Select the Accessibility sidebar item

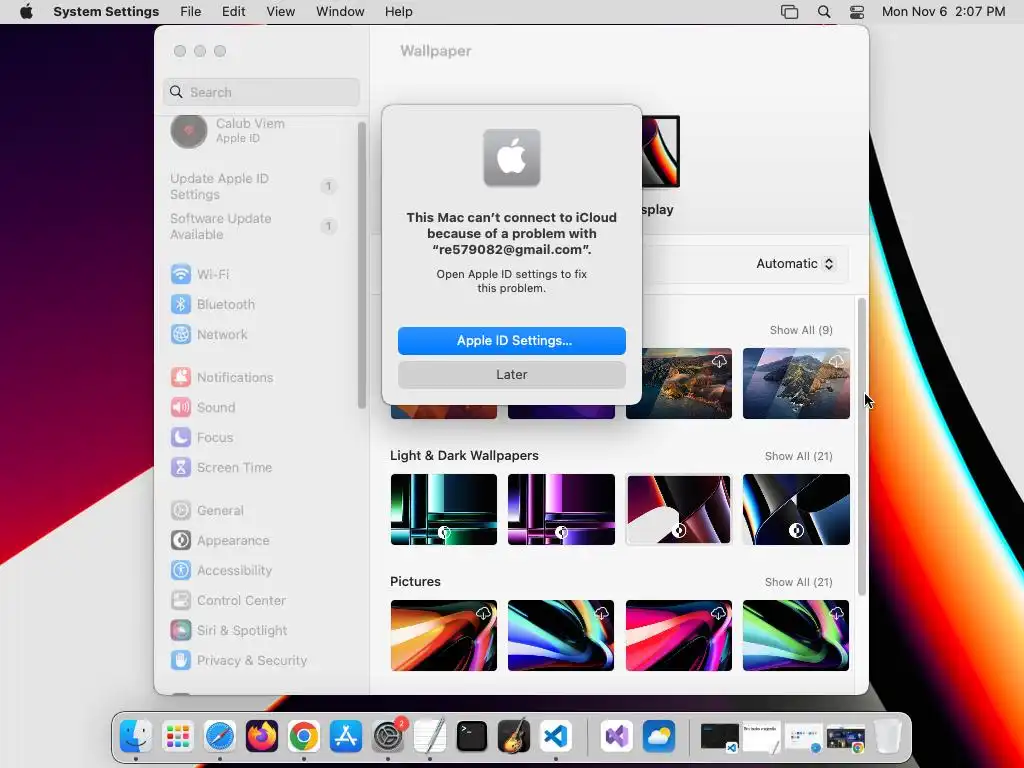click(221, 571)
